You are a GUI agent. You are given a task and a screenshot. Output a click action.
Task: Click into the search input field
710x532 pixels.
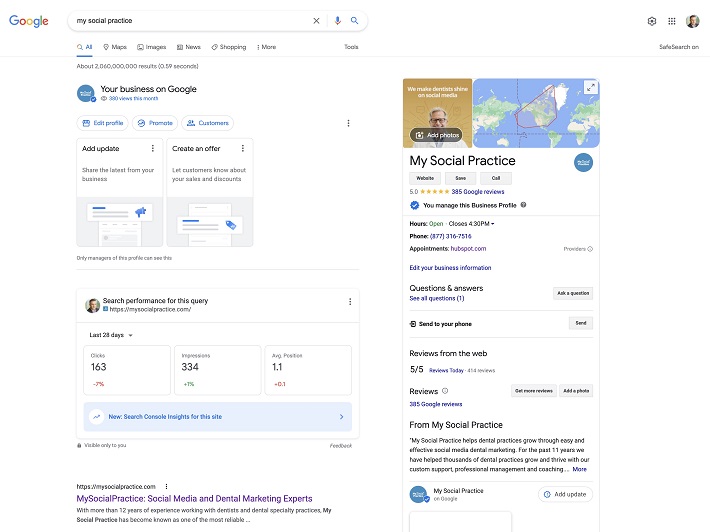pos(190,21)
